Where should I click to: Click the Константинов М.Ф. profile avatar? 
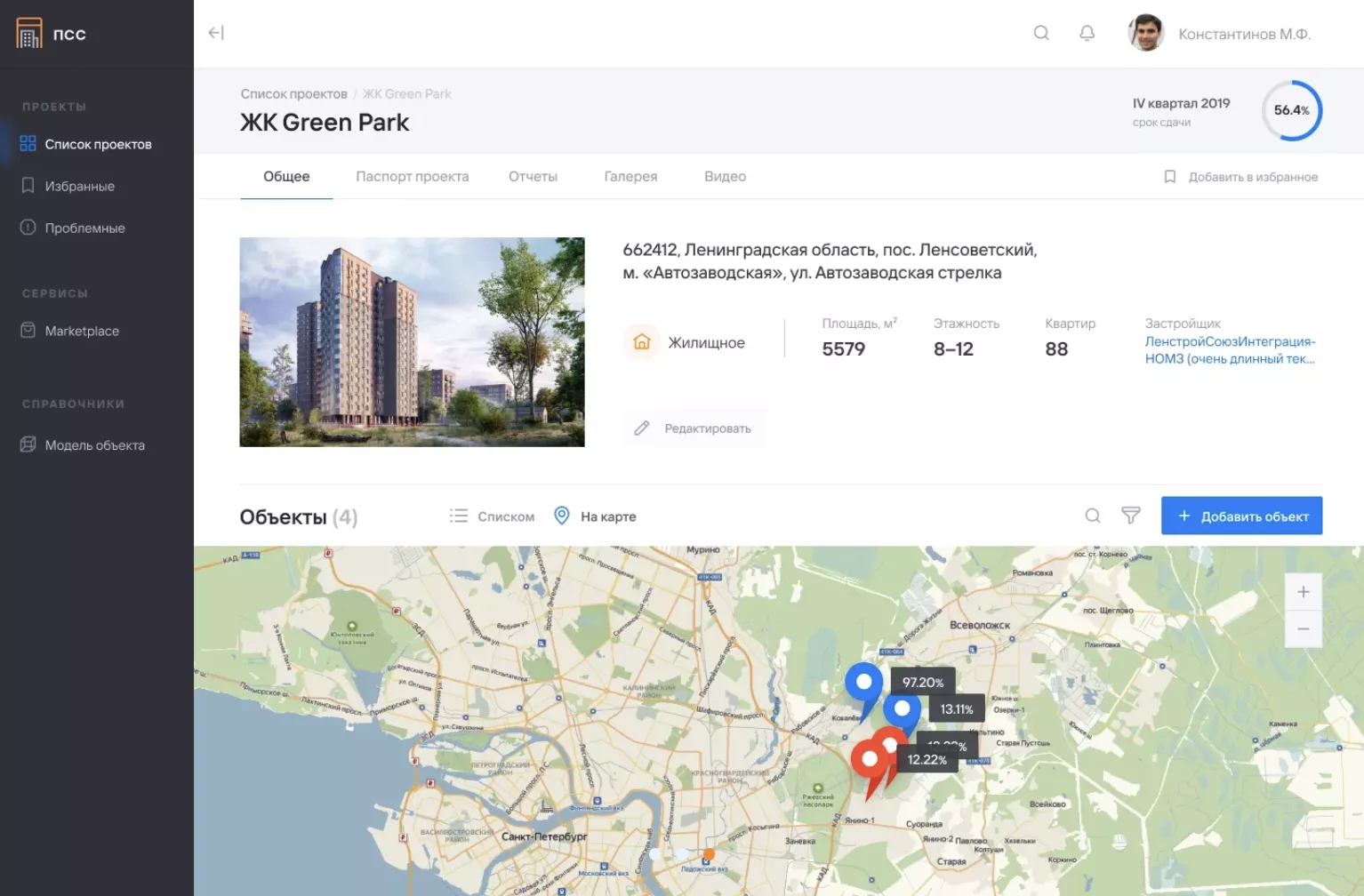(x=1146, y=33)
